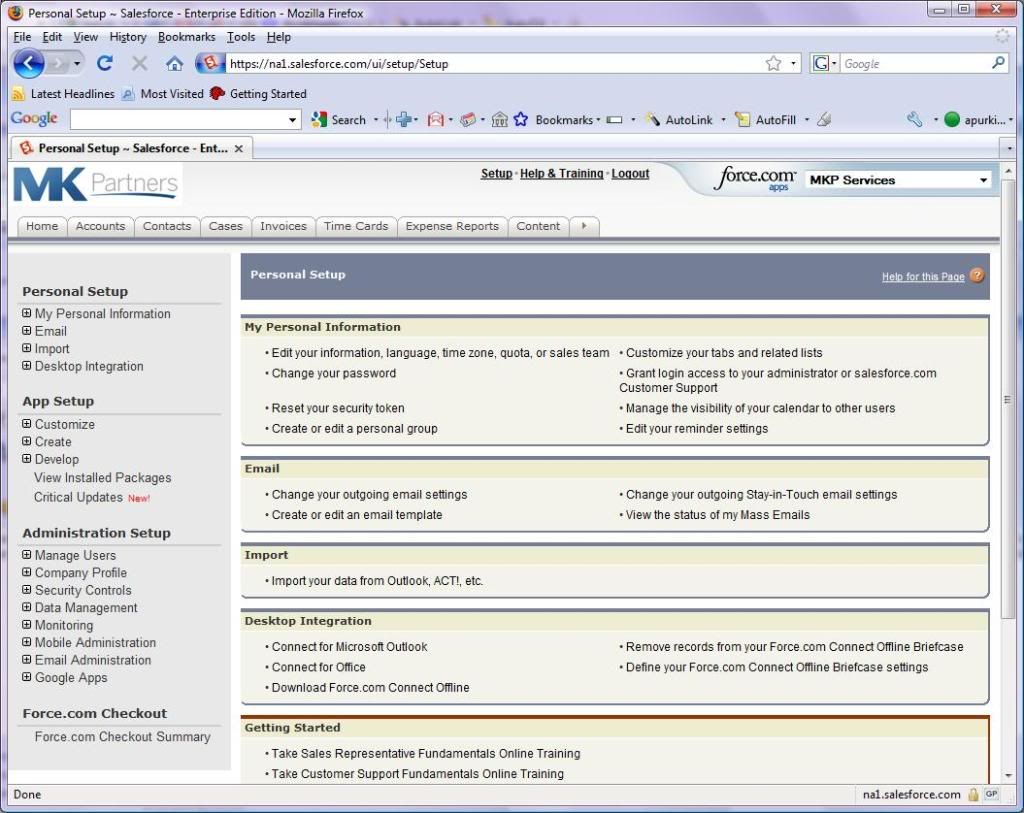1024x813 pixels.
Task: Open the Getting Started bookmark
Action: point(258,94)
